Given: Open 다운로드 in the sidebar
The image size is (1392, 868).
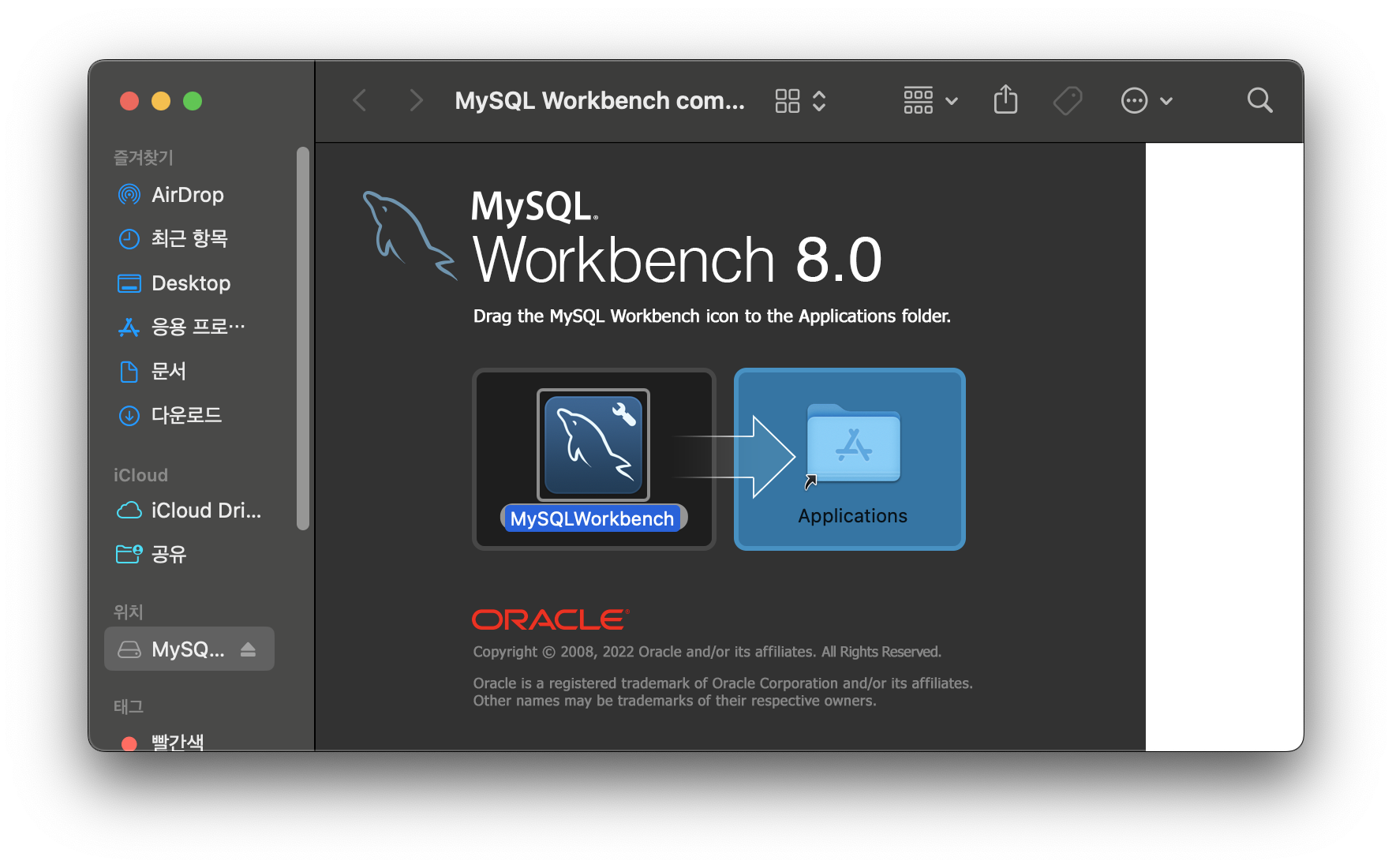Looking at the screenshot, I should click(189, 415).
